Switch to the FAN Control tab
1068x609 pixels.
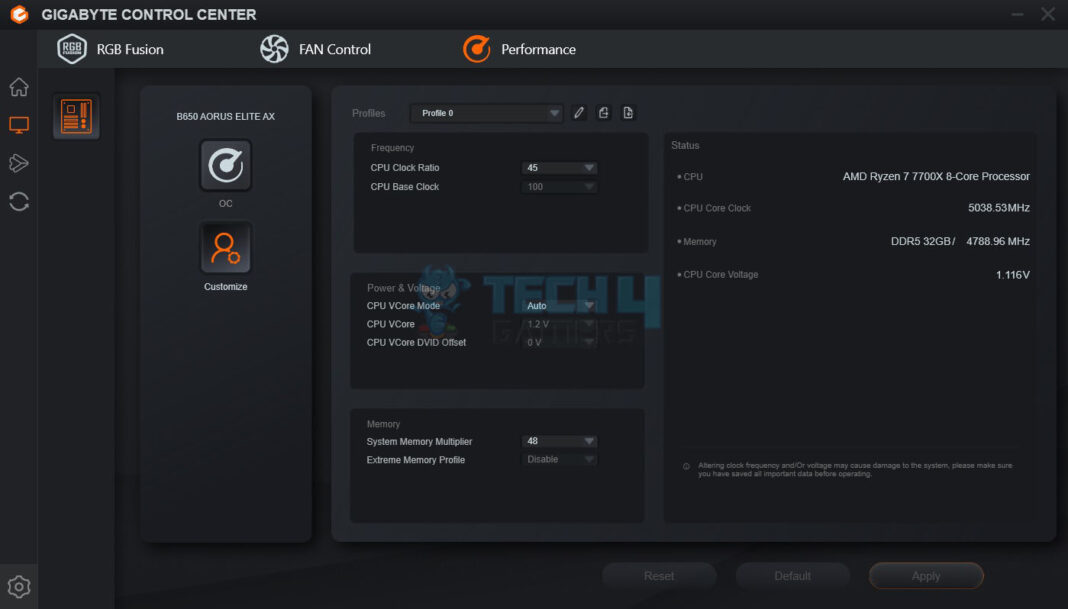click(x=316, y=49)
